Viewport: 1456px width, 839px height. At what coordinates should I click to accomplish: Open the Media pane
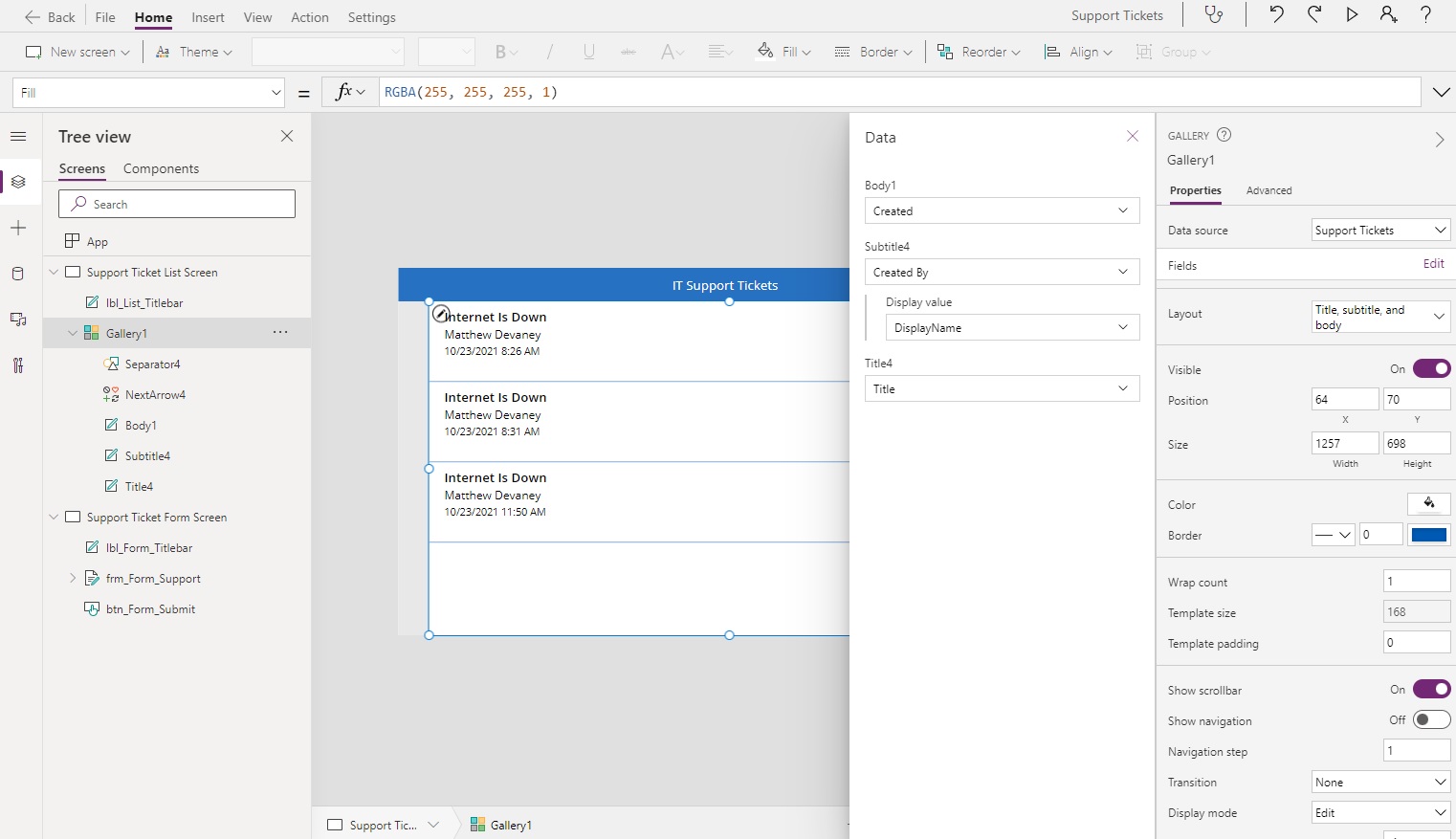pyautogui.click(x=18, y=320)
